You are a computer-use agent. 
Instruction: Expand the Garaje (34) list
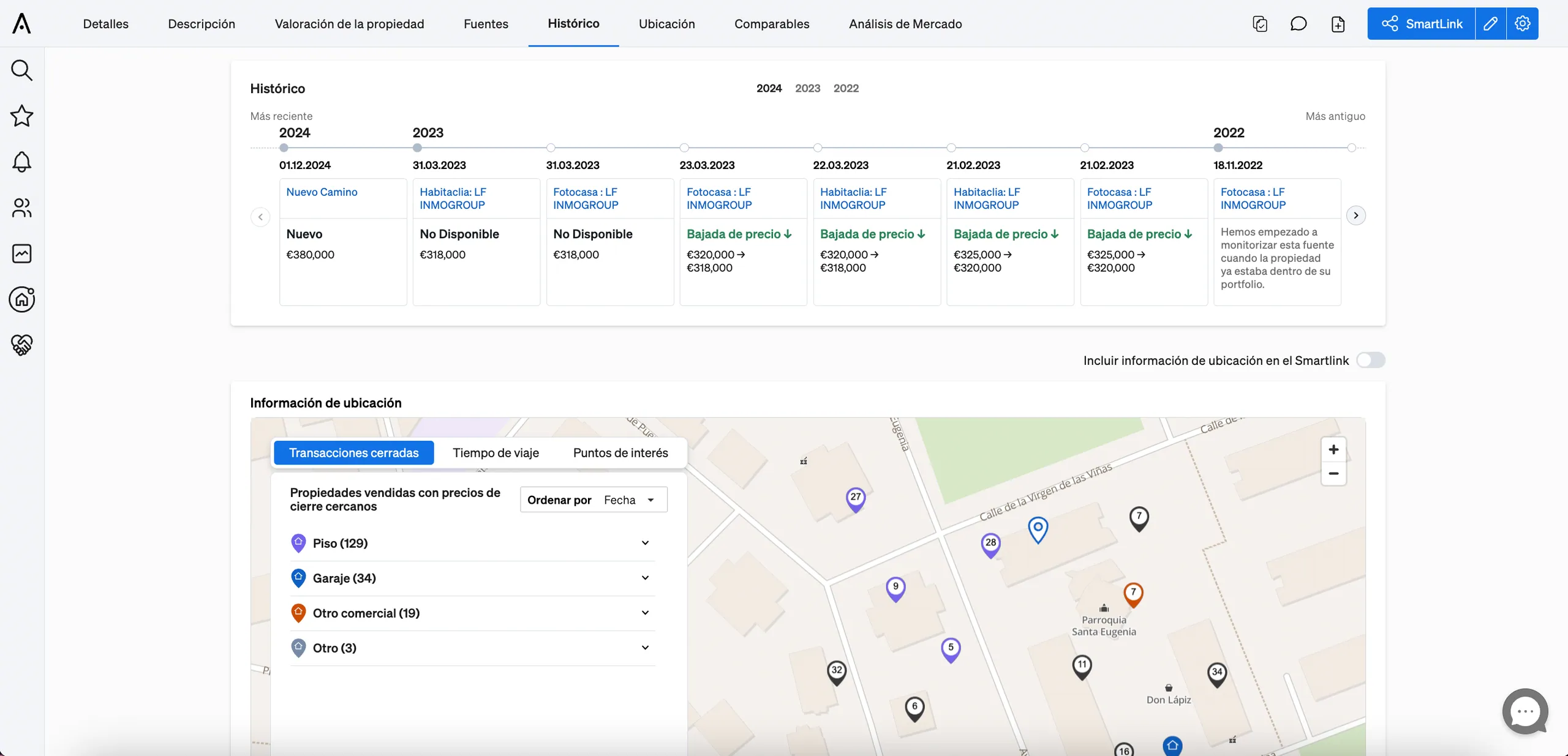pyautogui.click(x=472, y=578)
